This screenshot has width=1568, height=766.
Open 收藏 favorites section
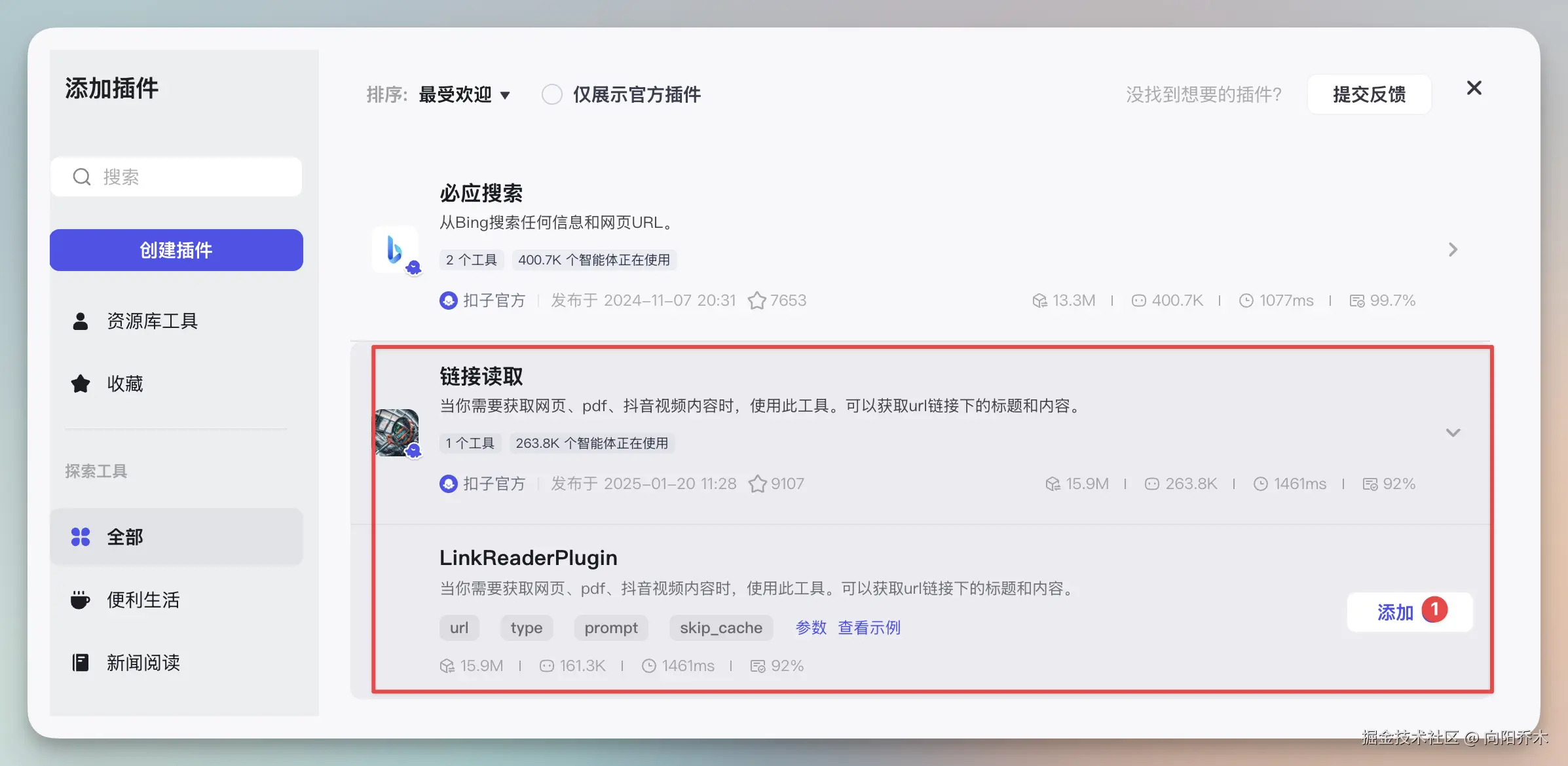pos(124,384)
